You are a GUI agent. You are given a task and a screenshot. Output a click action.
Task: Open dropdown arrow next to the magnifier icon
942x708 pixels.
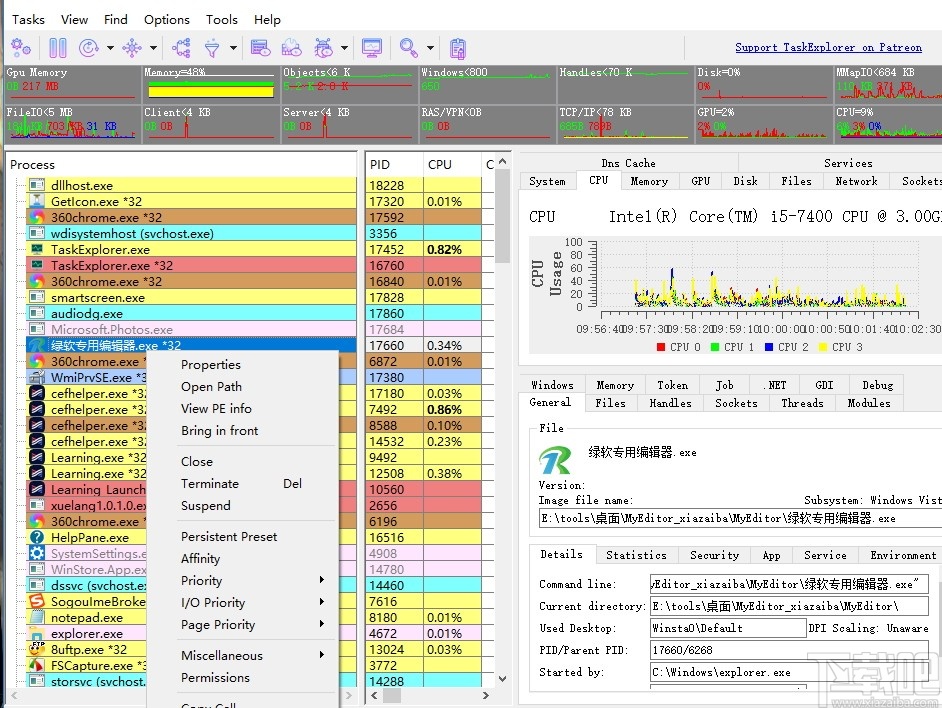tap(430, 48)
